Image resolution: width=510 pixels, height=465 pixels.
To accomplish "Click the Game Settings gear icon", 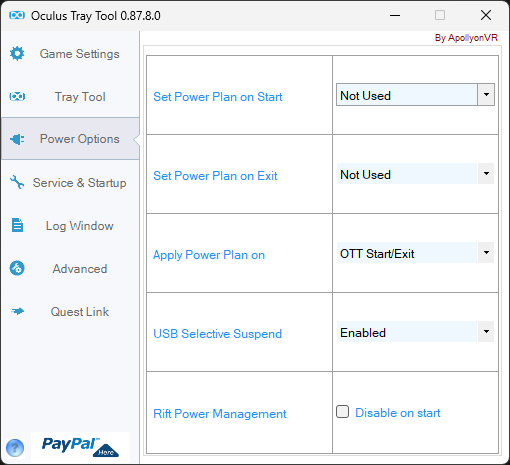I will (17, 53).
